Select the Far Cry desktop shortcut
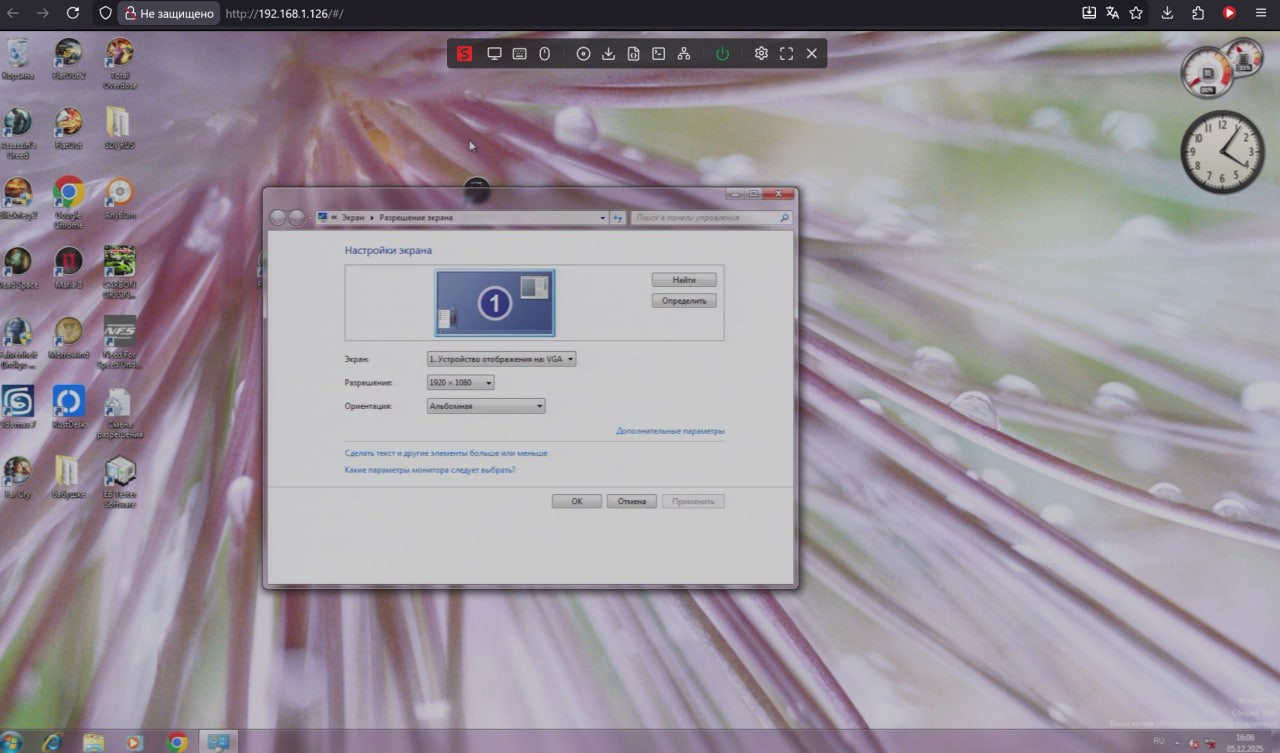Viewport: 1280px width, 753px height. click(17, 477)
